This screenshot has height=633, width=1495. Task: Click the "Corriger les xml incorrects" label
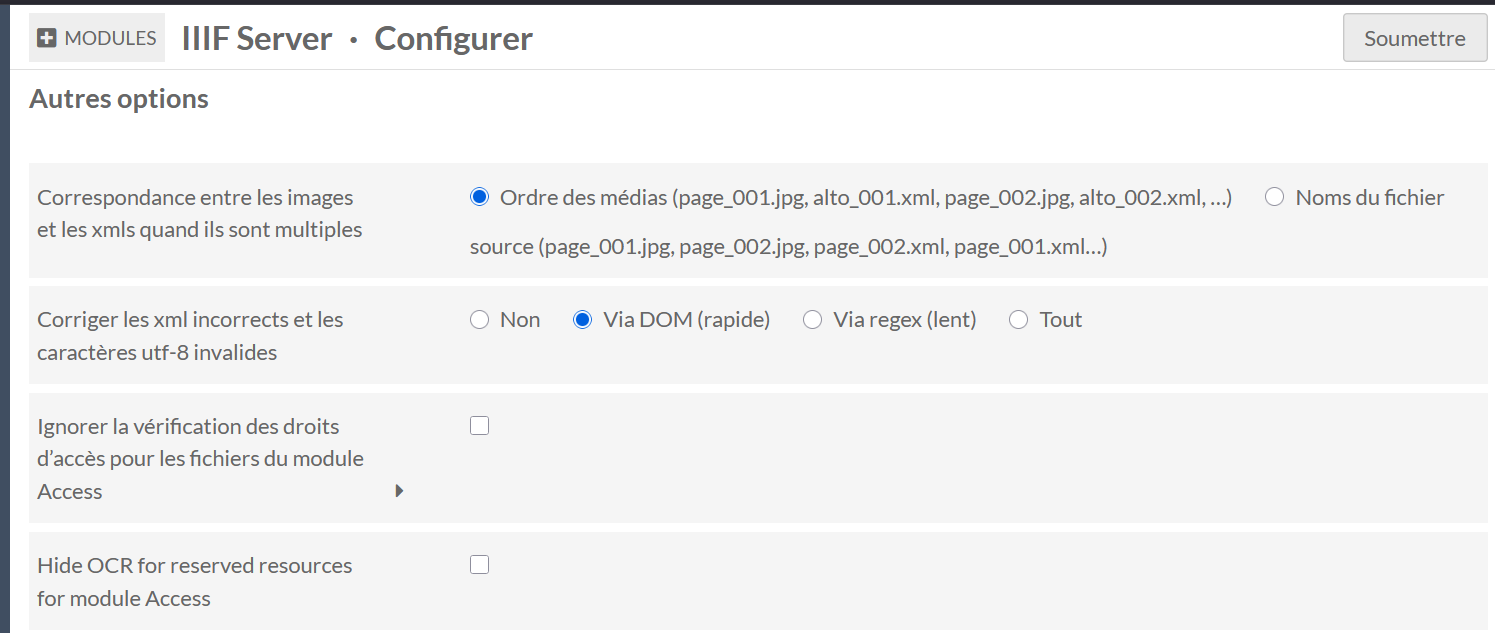click(x=190, y=335)
